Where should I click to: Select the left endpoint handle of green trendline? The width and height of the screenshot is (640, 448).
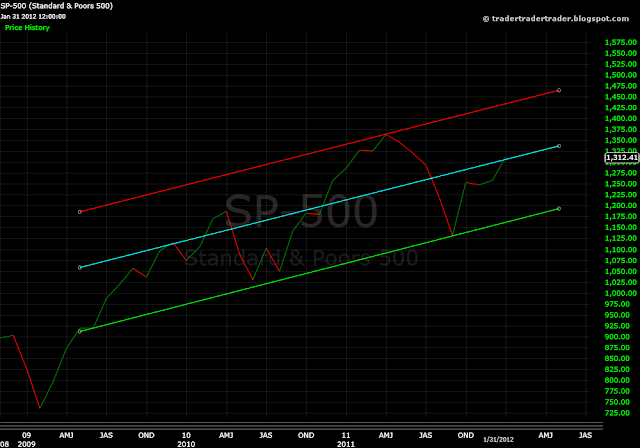pyautogui.click(x=80, y=331)
